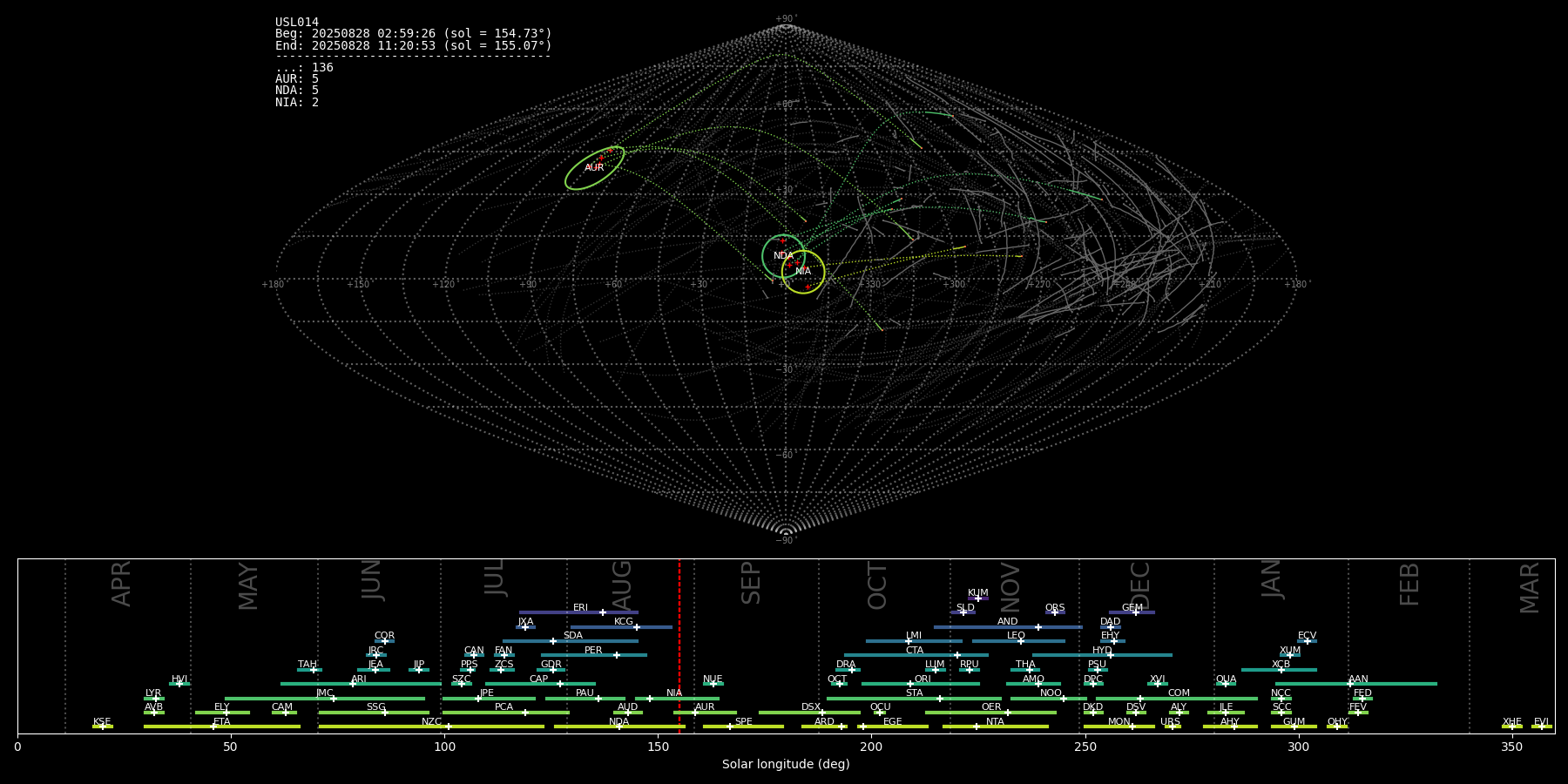1568x784 pixels.
Task: Select the KCG shower bar in the timeline
Action: pyautogui.click(x=621, y=626)
